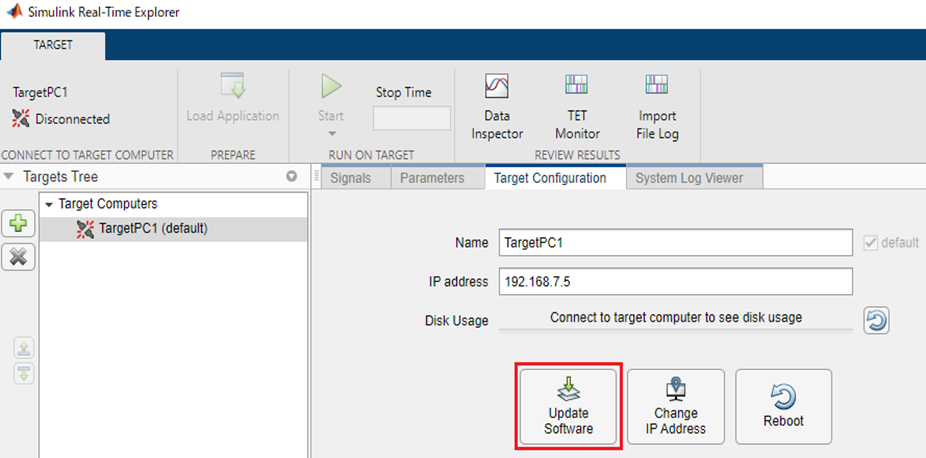Switch to the Parameters tab
Viewport: 926px width, 458px height.
pyautogui.click(x=432, y=178)
